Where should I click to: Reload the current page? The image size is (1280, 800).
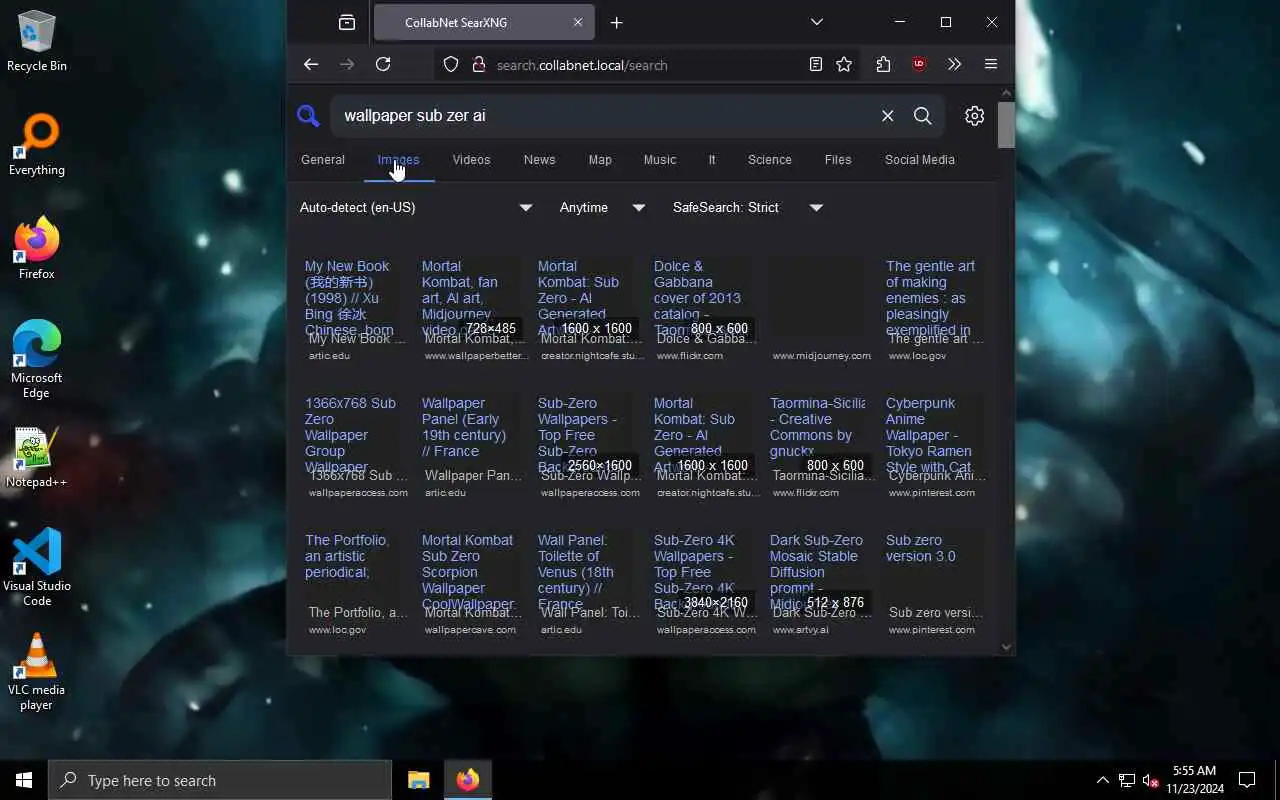[383, 64]
